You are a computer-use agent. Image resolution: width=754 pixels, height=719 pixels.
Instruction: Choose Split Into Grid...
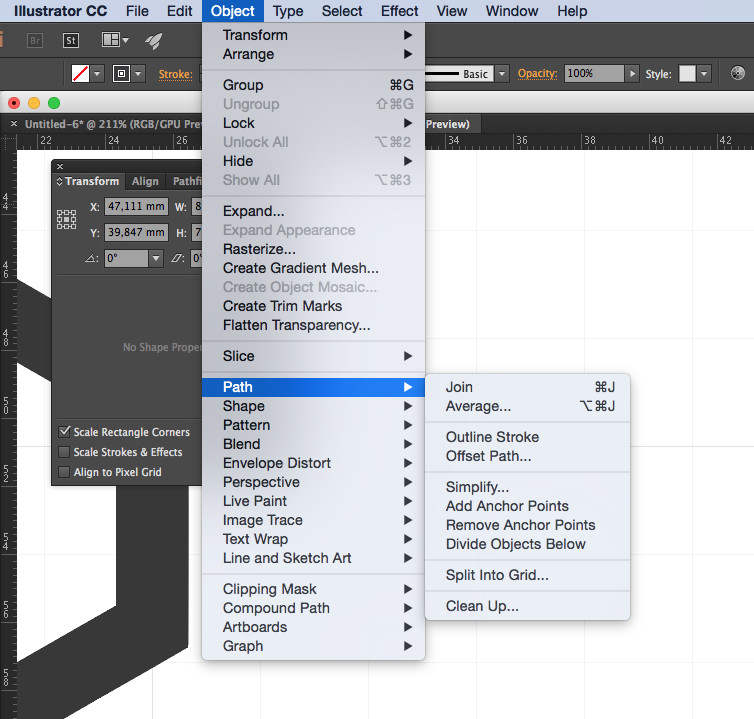(x=528, y=575)
